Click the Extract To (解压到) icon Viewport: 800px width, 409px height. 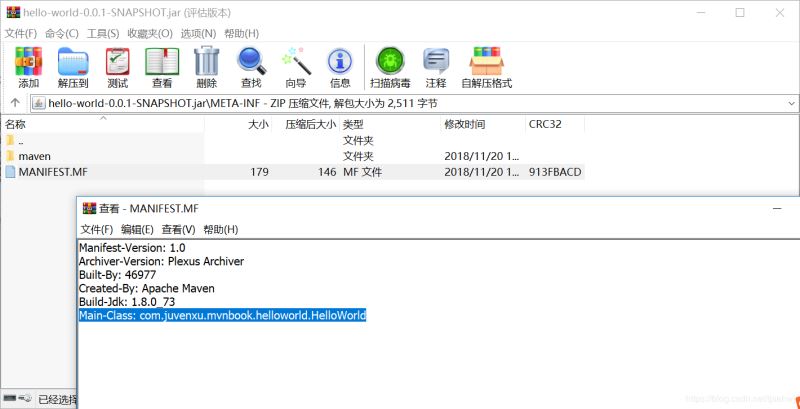click(73, 61)
